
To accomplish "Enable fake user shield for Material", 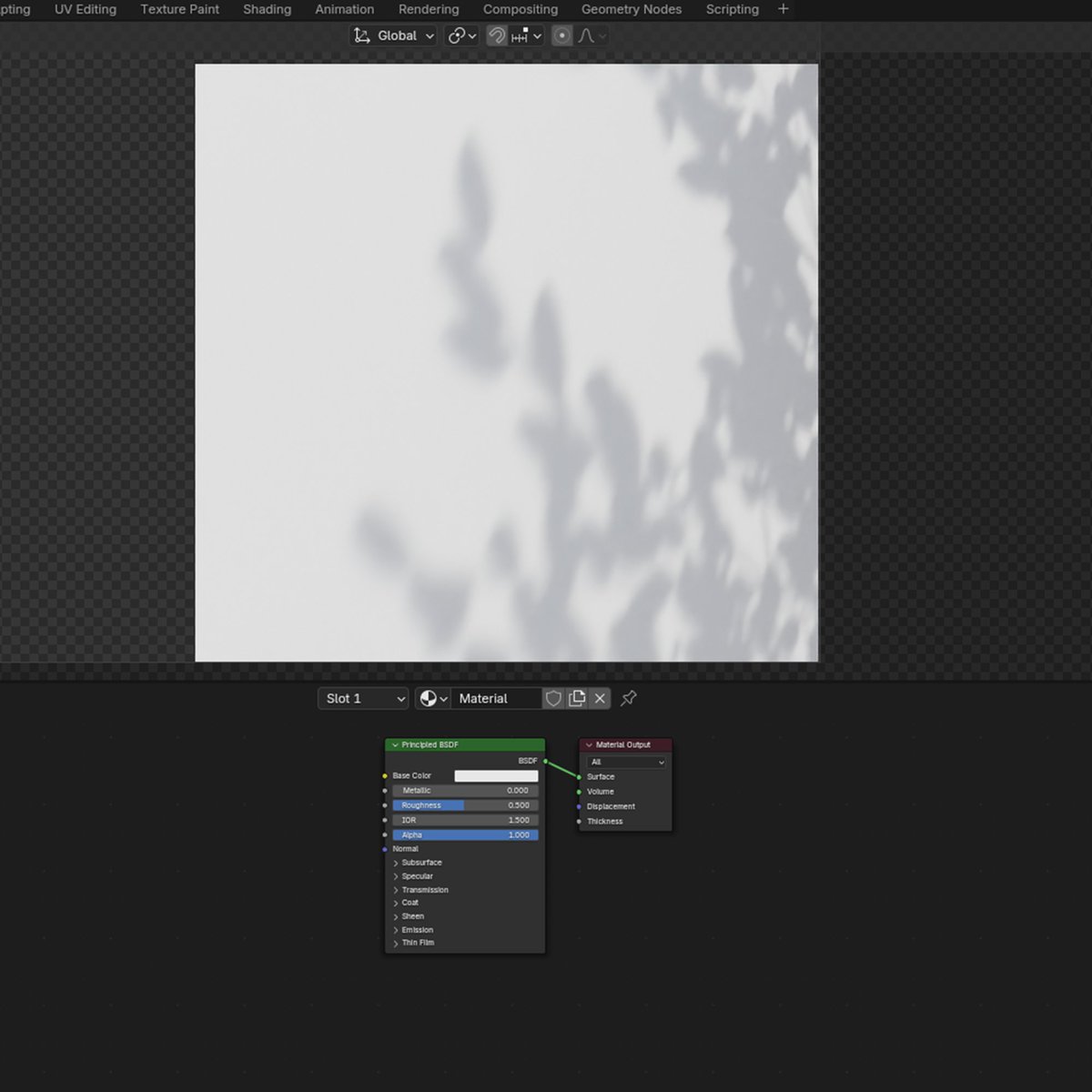I will pos(554,698).
